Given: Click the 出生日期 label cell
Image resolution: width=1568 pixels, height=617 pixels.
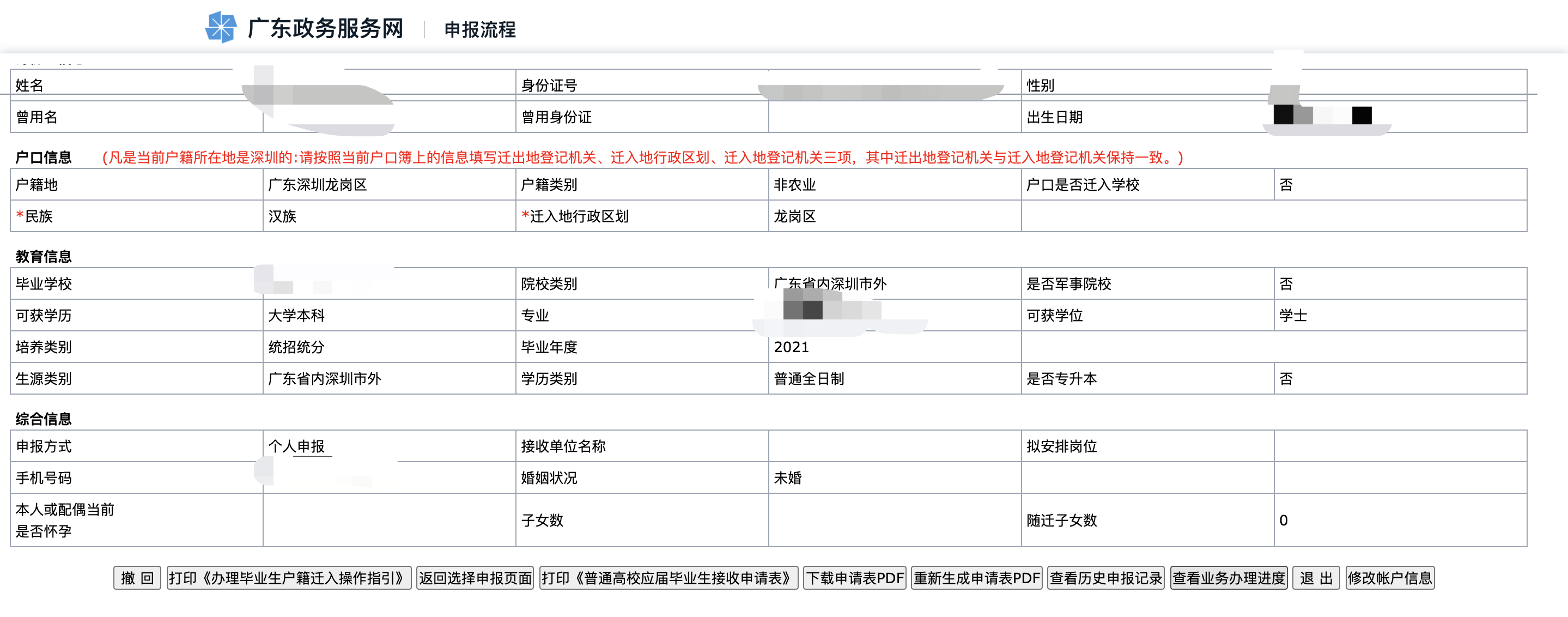Looking at the screenshot, I should click(x=1147, y=117).
